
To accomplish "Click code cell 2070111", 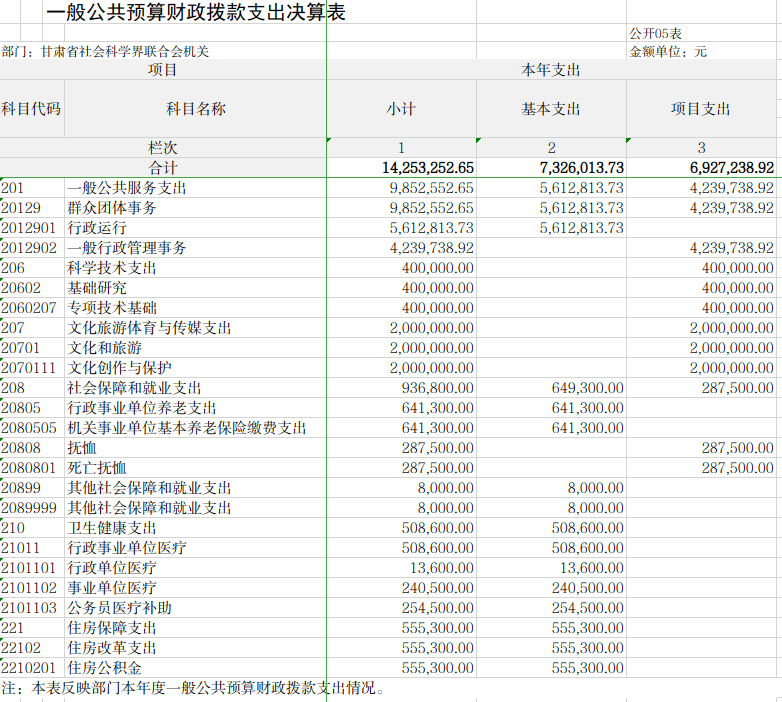I will tap(32, 367).
